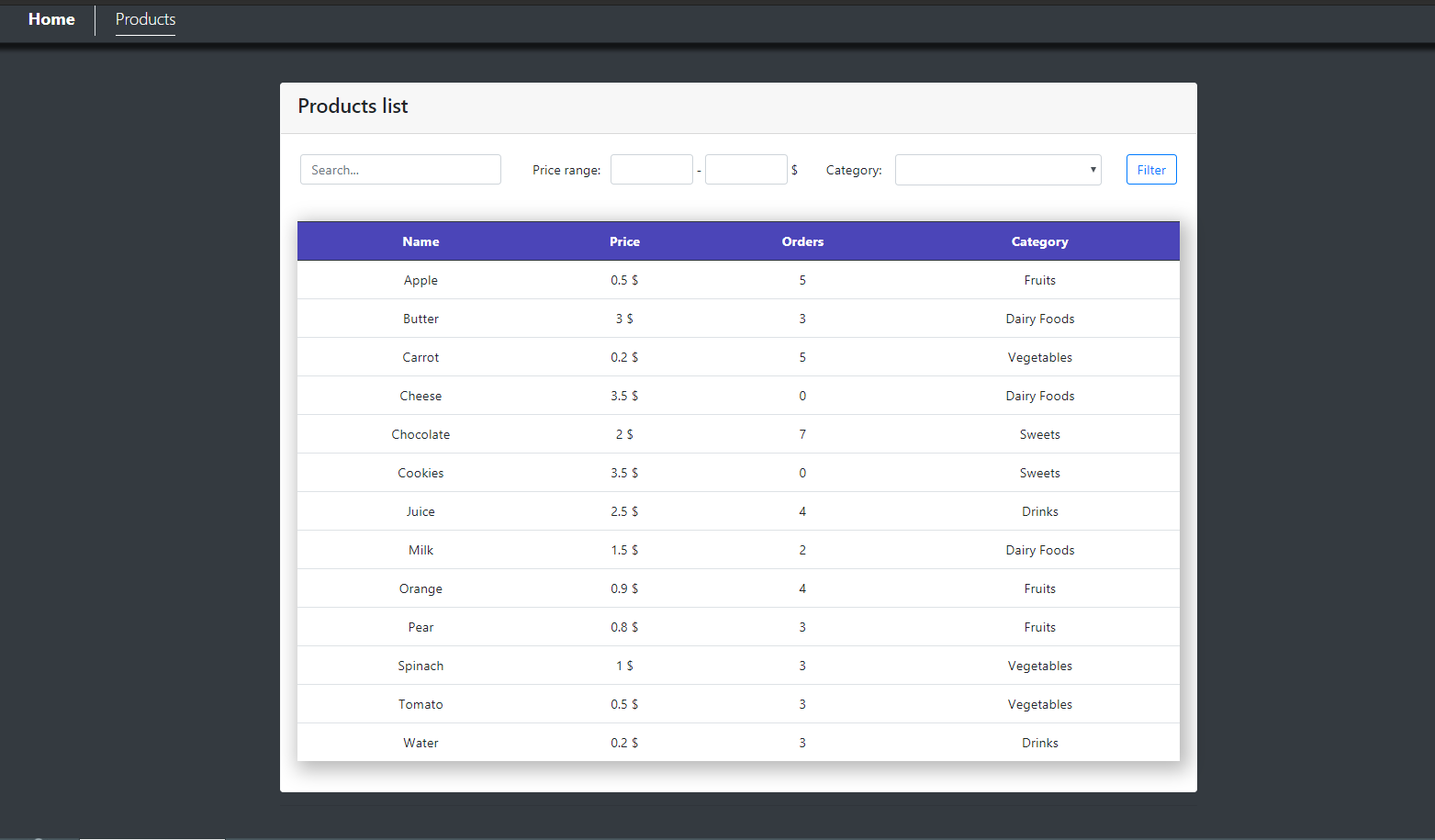Open the Juice product link
The image size is (1435, 840).
coord(420,511)
